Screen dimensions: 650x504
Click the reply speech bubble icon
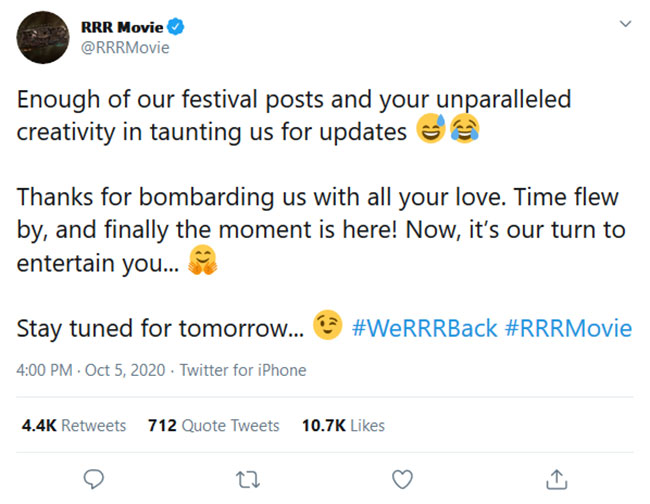[x=94, y=477]
